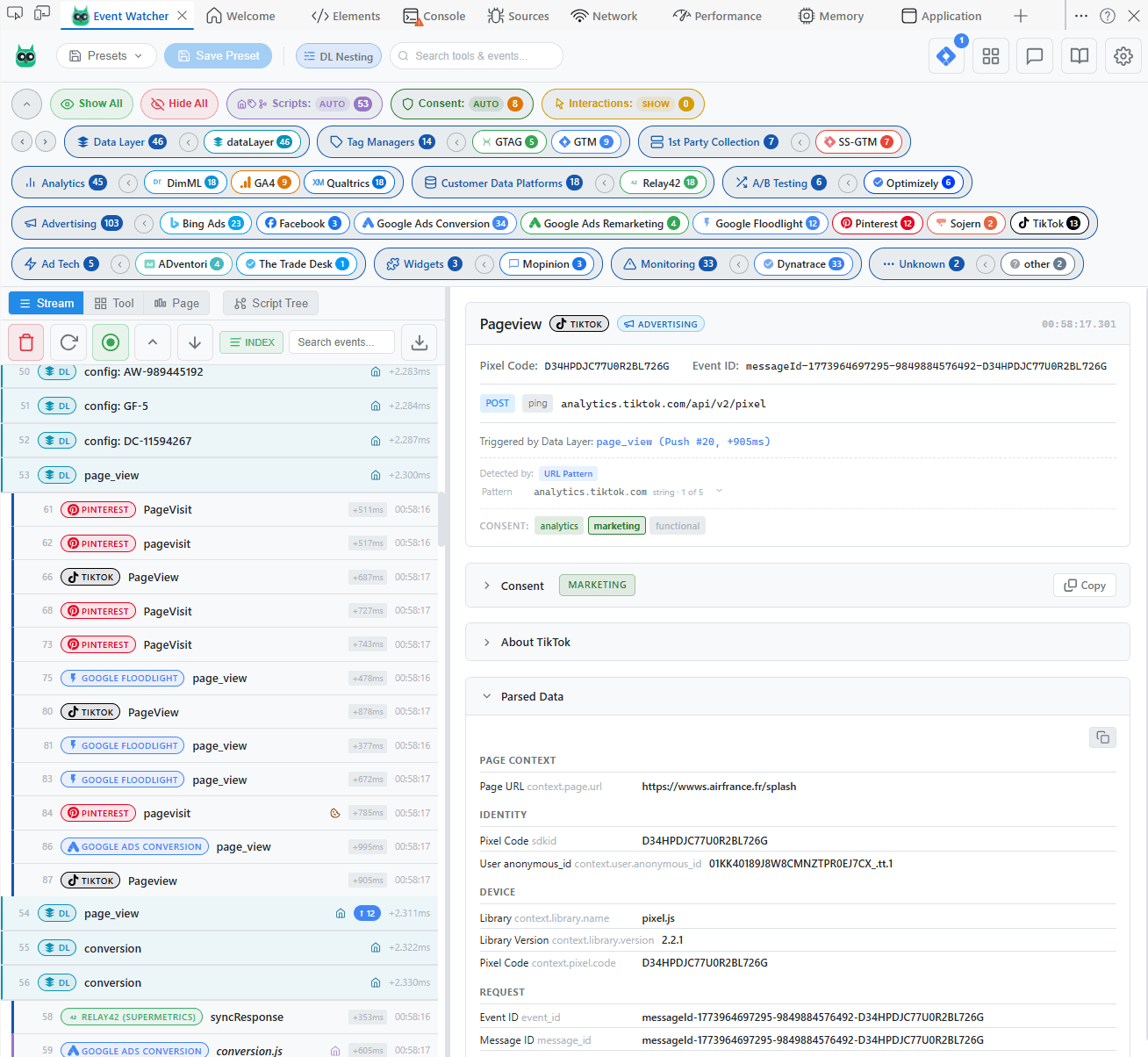
Task: Copy Parsed Data using the copy icon
Action: tap(1102, 737)
